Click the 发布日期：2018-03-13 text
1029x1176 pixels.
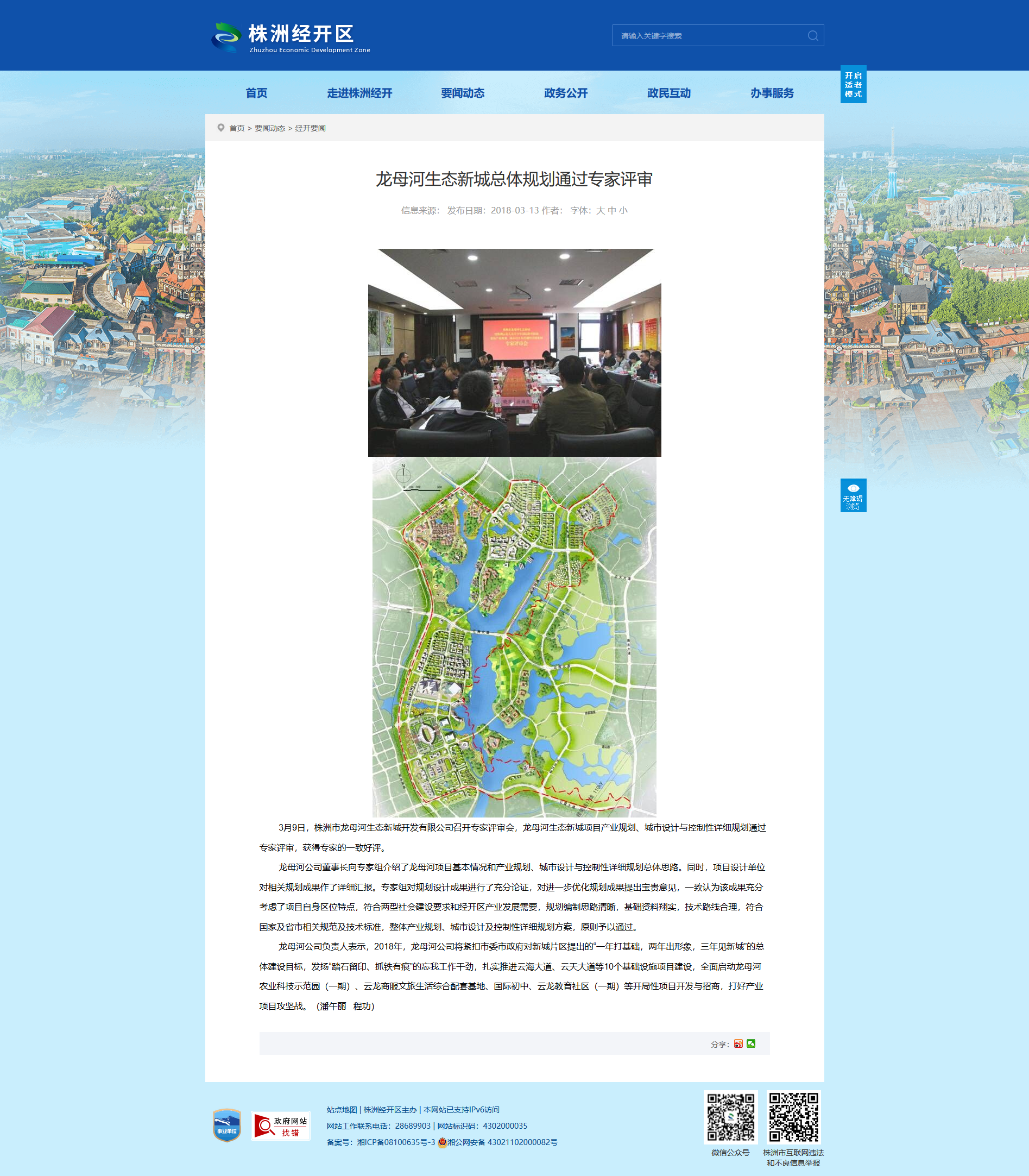click(x=493, y=210)
